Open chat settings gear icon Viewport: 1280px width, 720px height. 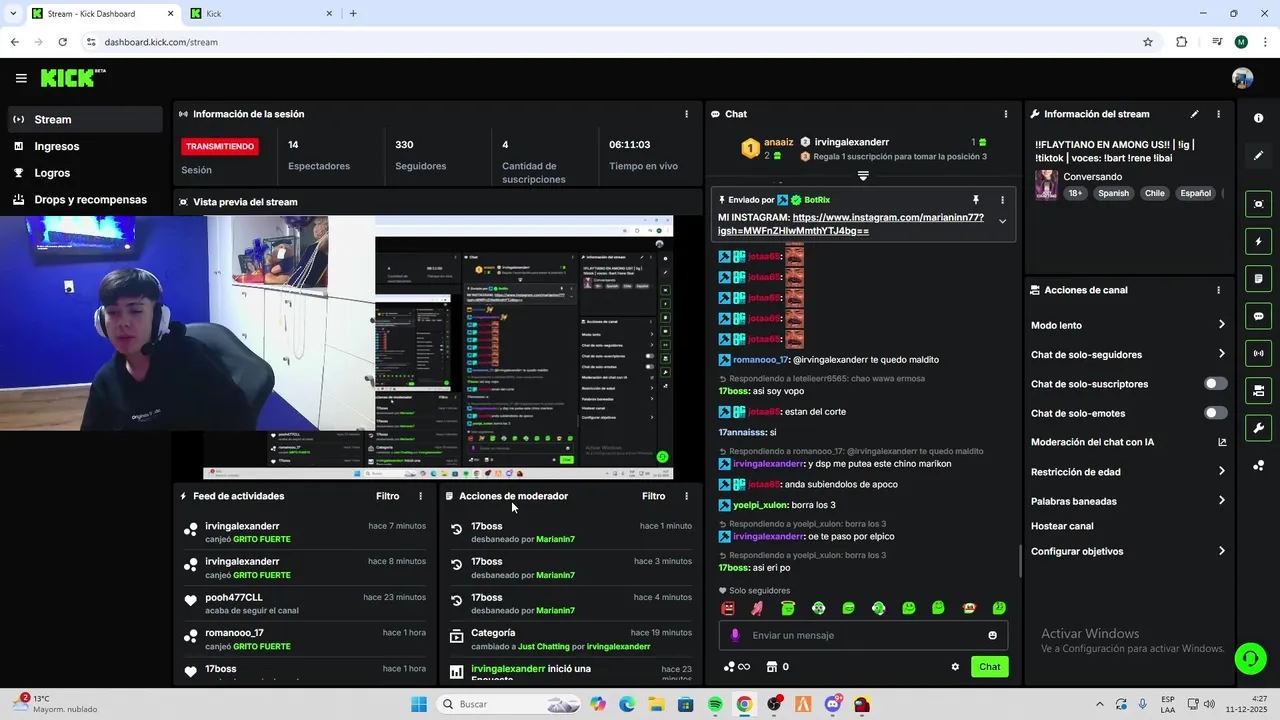pos(955,667)
